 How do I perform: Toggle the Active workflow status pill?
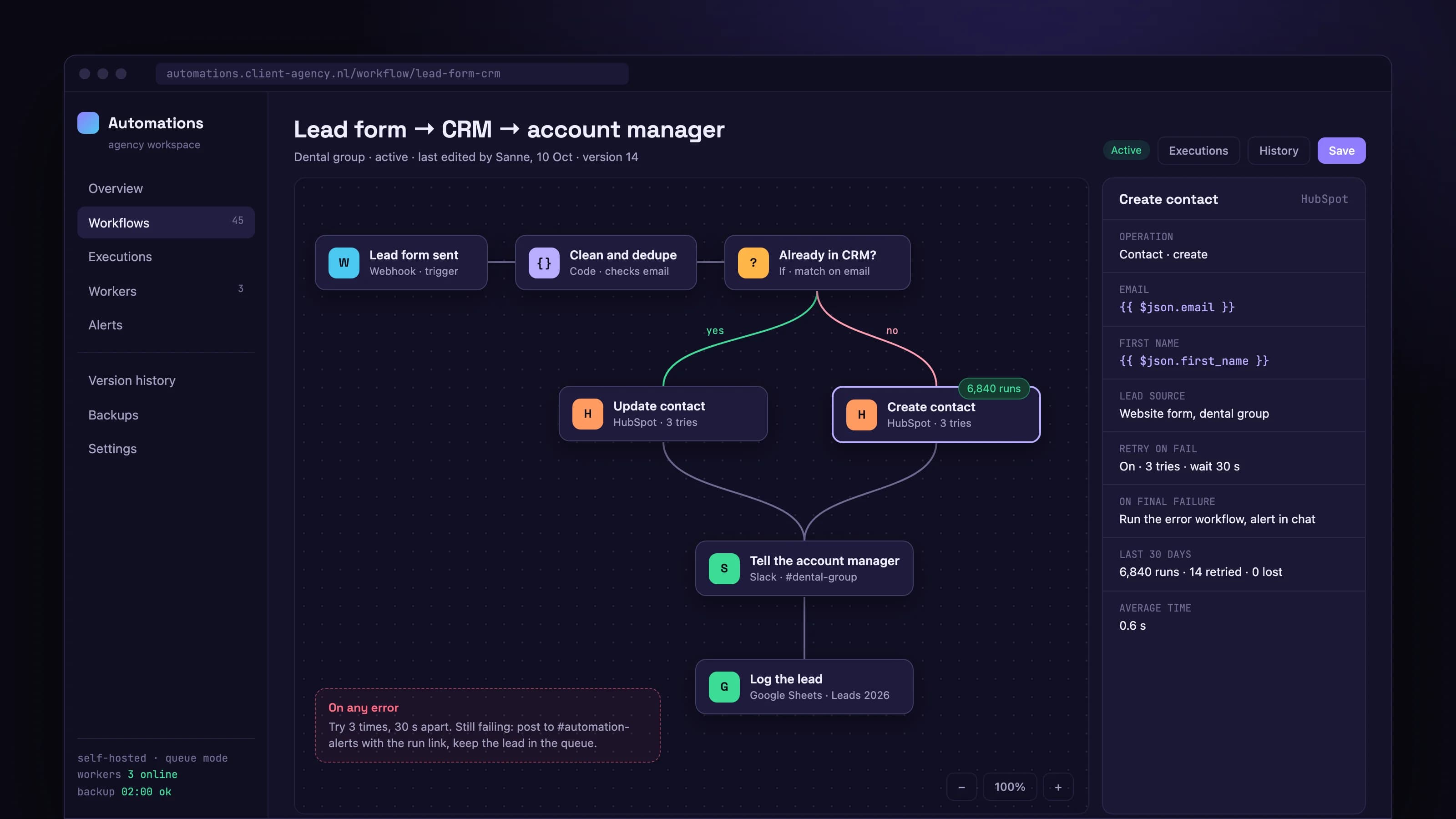(1126, 150)
